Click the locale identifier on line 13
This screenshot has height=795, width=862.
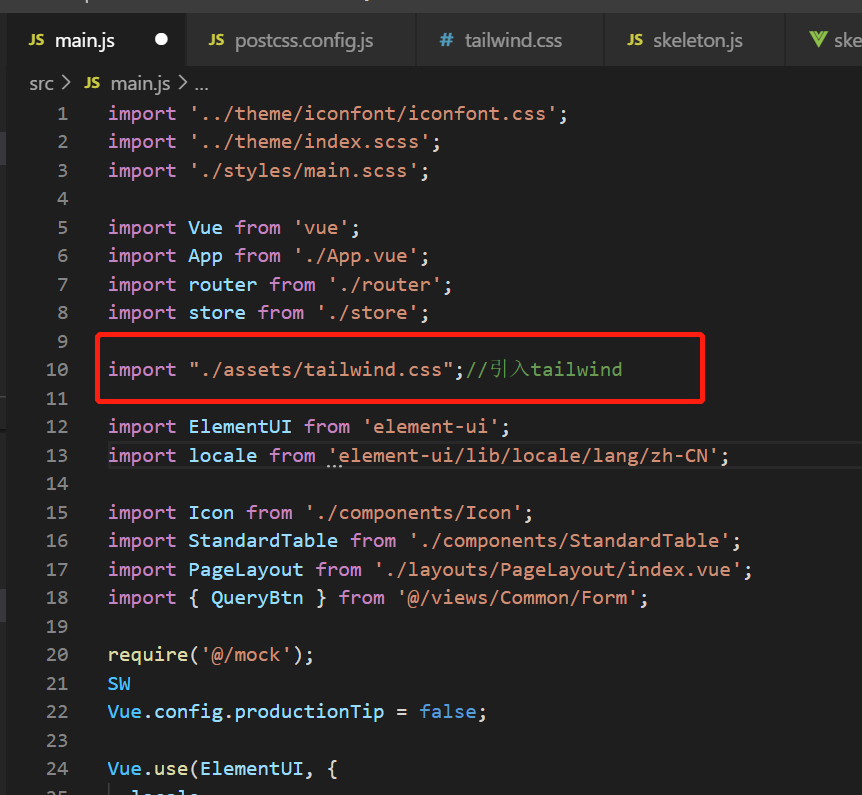click(223, 455)
